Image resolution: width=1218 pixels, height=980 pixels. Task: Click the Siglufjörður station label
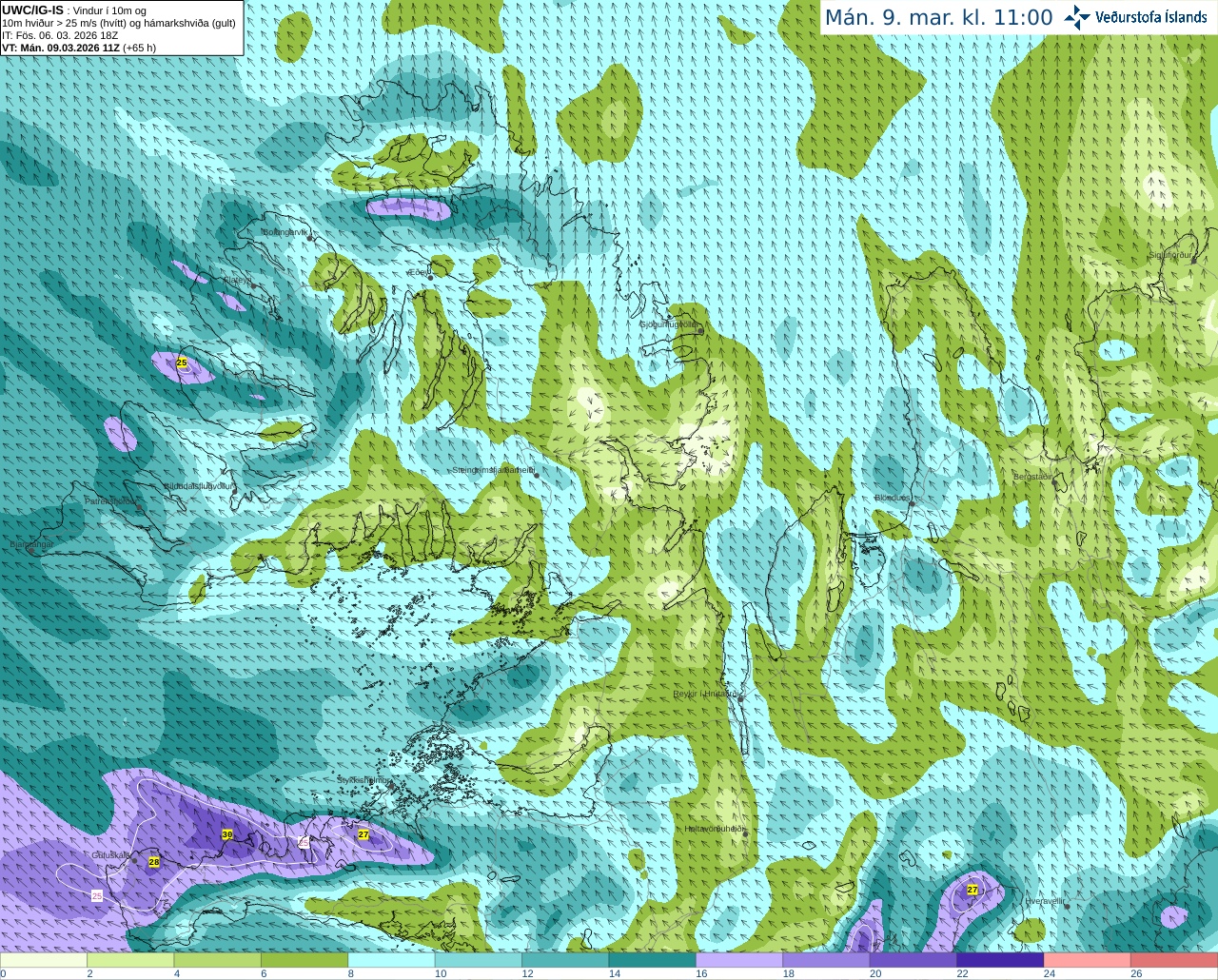click(x=1170, y=255)
